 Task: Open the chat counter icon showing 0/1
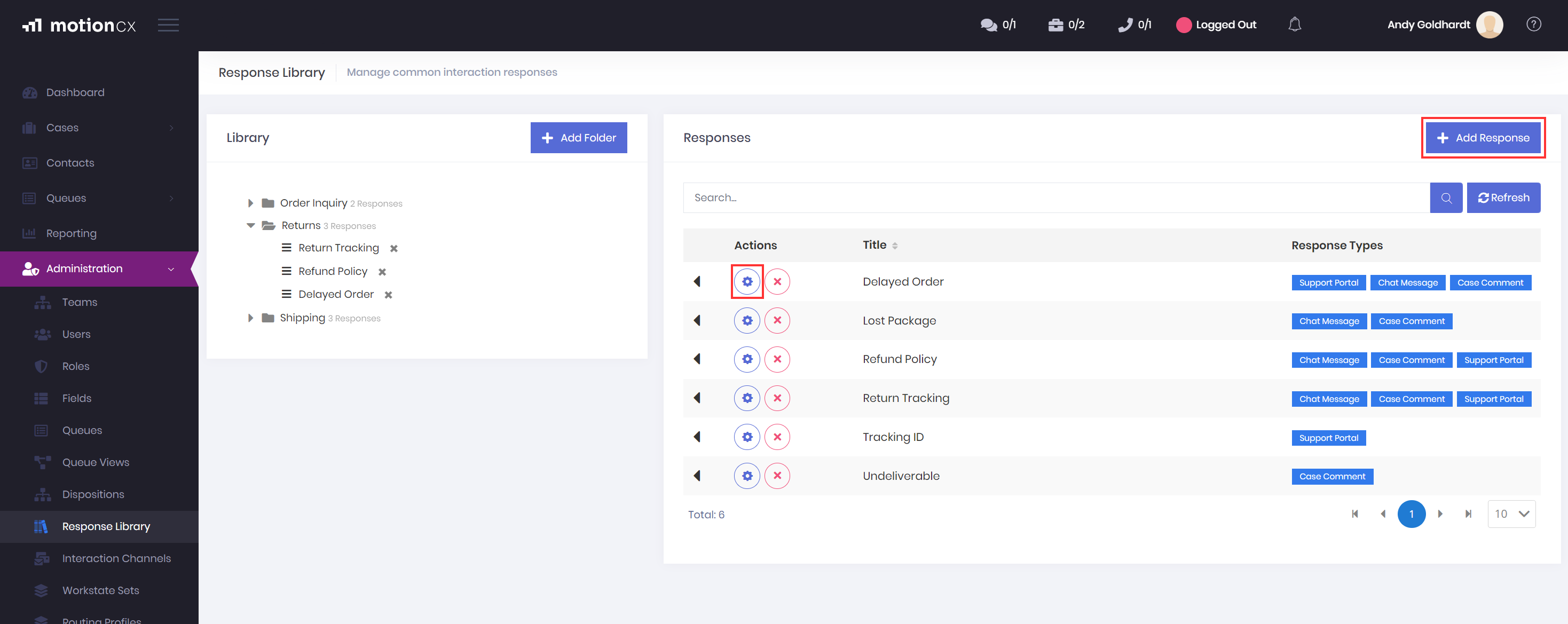click(x=998, y=25)
